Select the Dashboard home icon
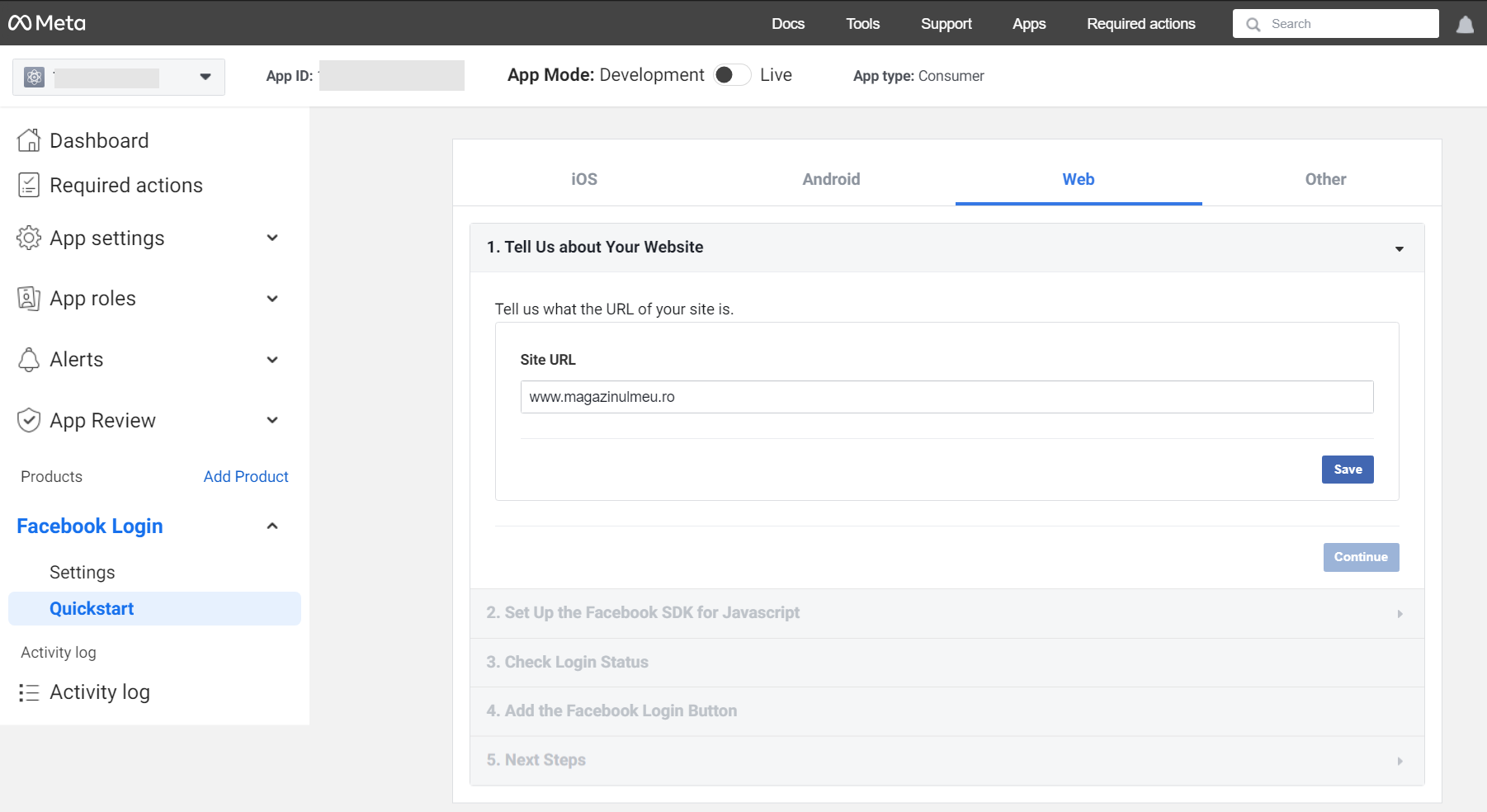Image resolution: width=1487 pixels, height=812 pixels. [29, 139]
